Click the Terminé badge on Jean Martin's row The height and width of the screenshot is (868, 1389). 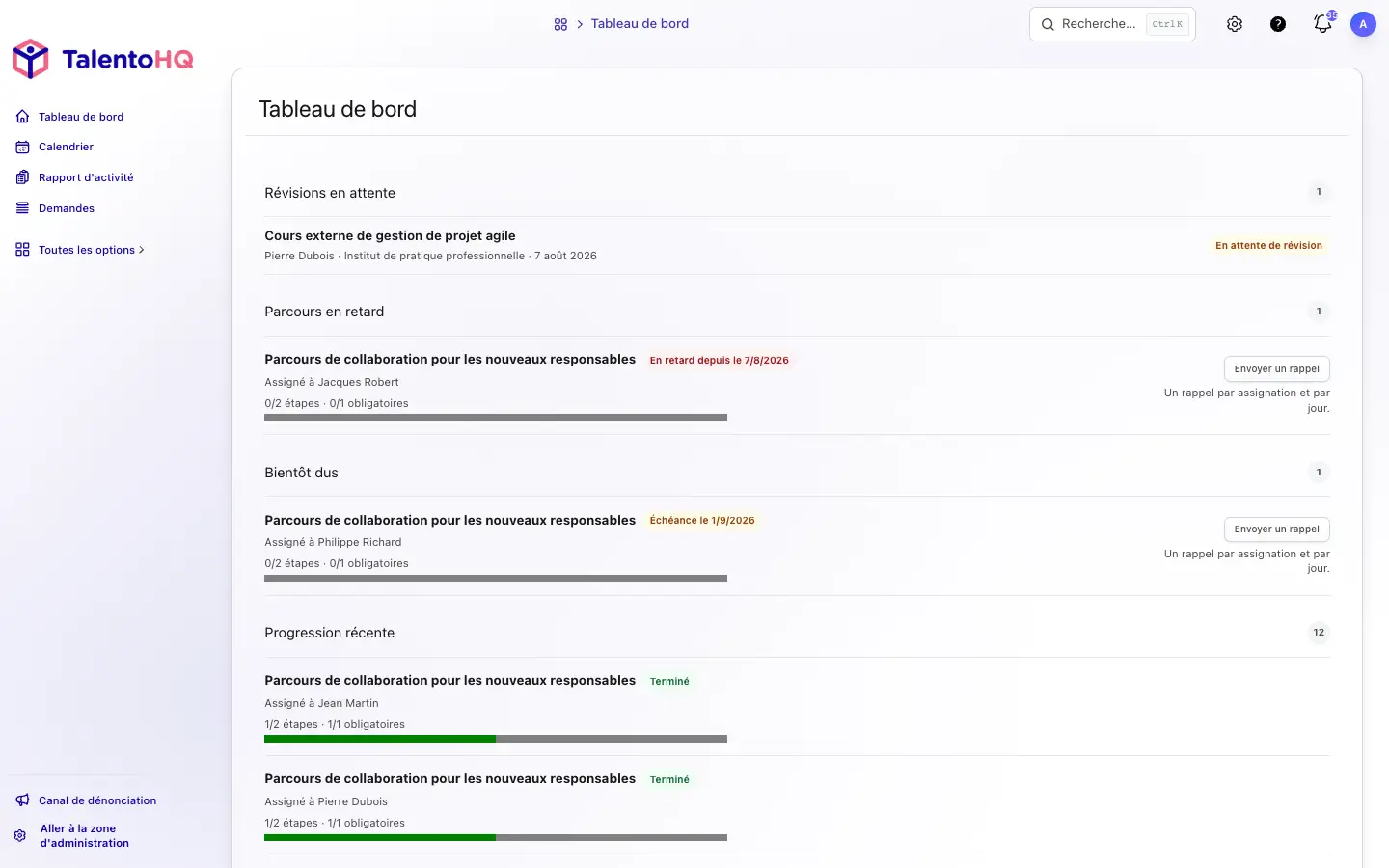669,682
